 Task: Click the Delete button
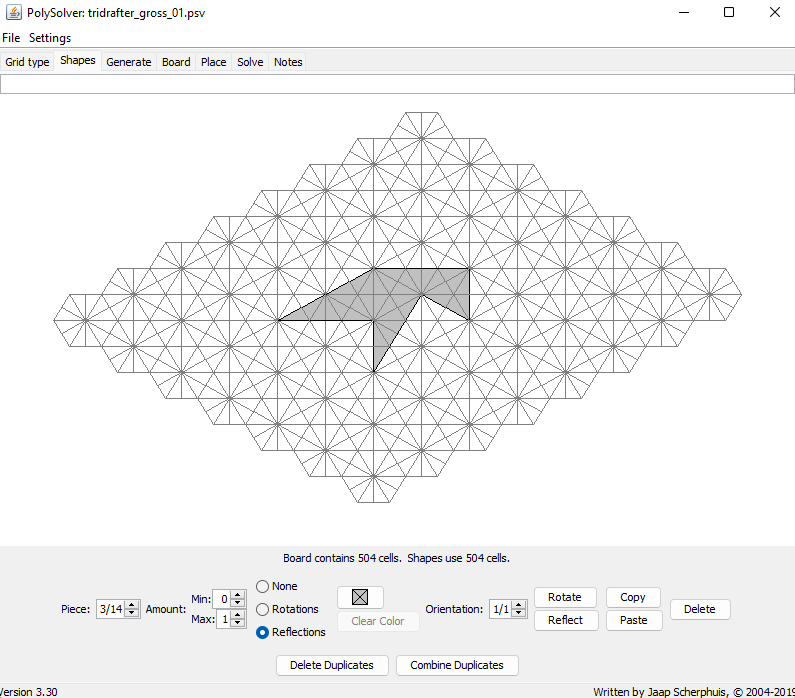point(700,609)
